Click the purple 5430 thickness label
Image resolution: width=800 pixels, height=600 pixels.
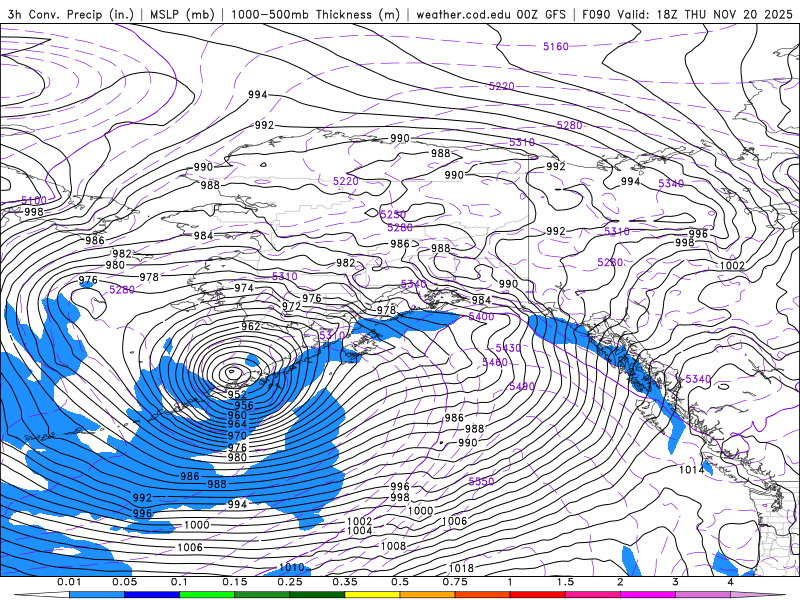(508, 348)
